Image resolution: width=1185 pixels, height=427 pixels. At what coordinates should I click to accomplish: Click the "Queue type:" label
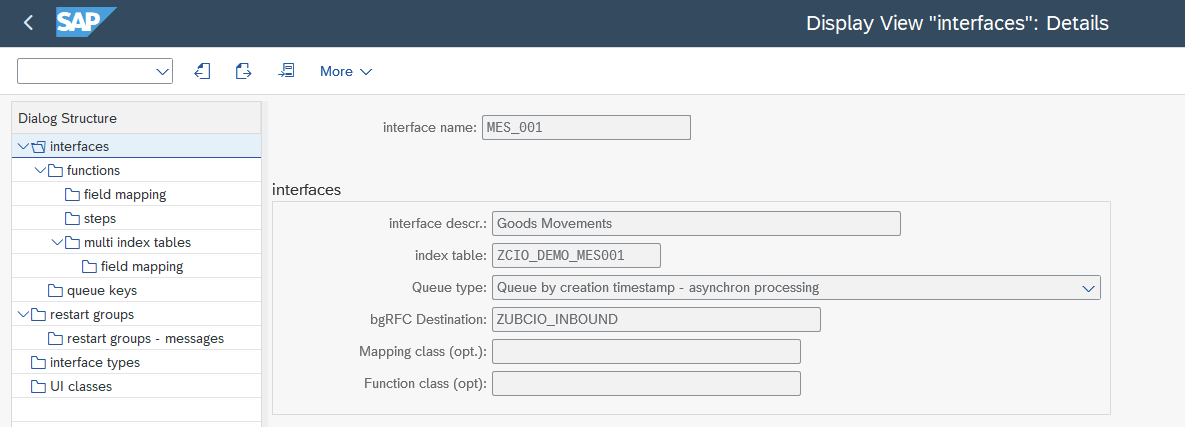450,287
